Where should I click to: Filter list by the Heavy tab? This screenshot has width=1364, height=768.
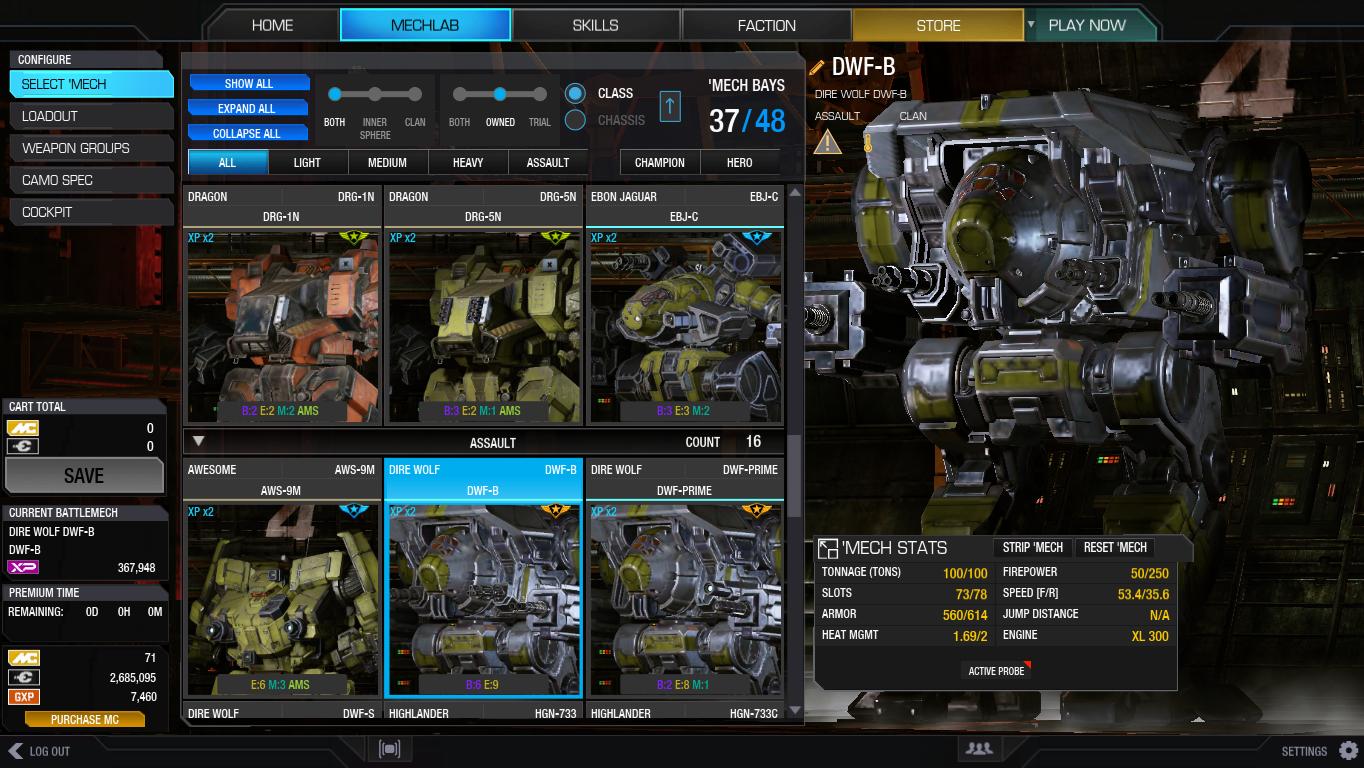(x=468, y=162)
